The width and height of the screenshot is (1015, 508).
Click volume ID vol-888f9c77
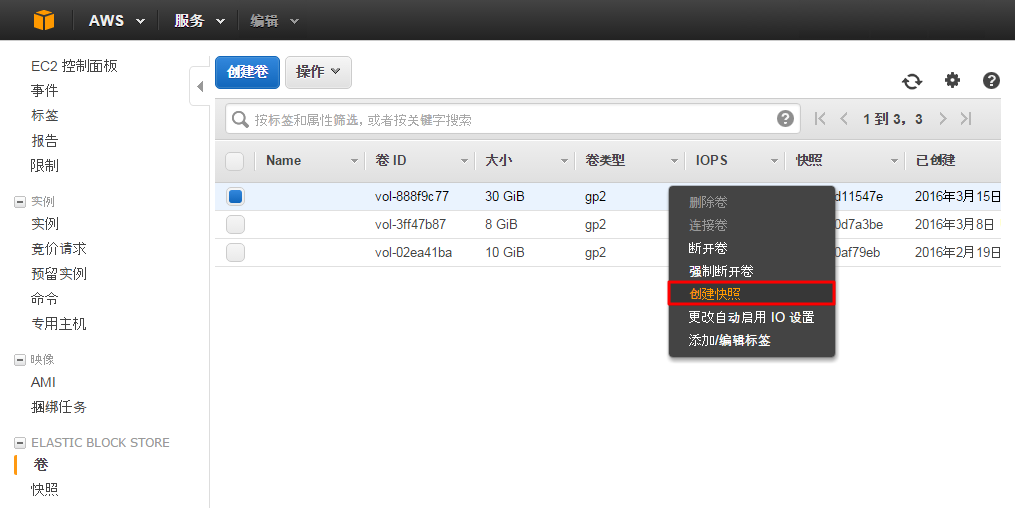coord(412,196)
